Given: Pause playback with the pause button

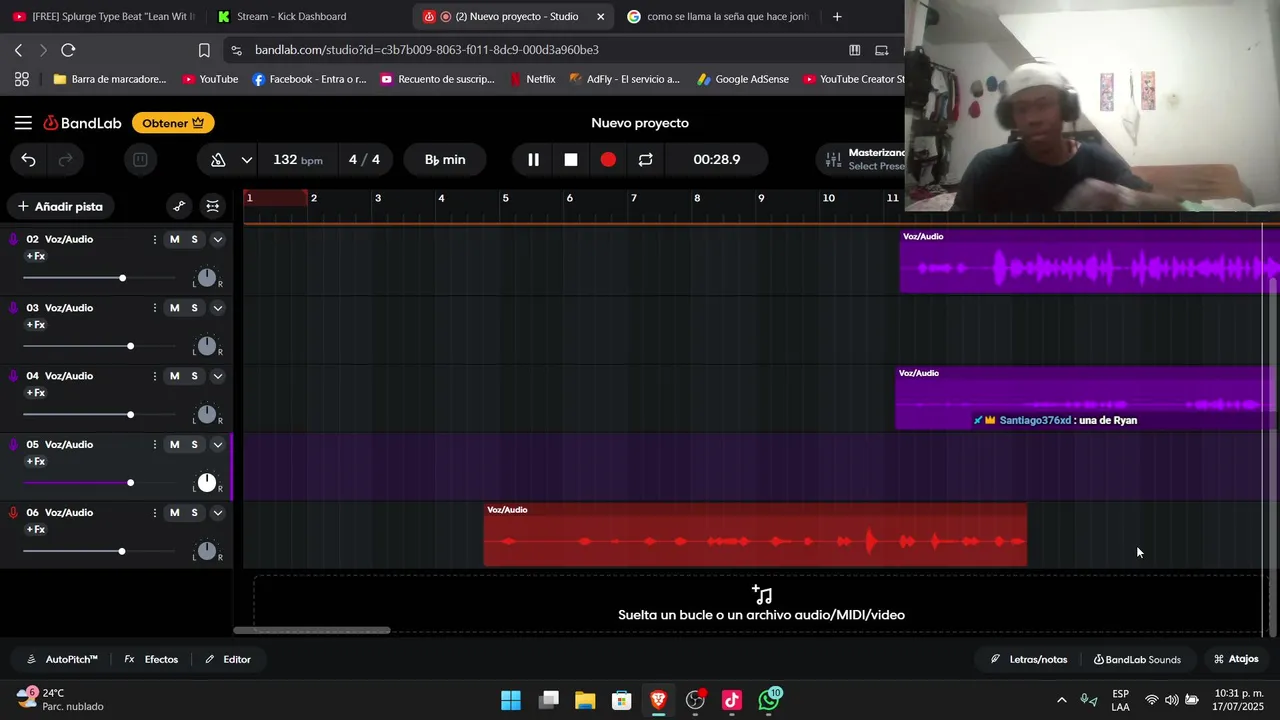Looking at the screenshot, I should (x=533, y=160).
